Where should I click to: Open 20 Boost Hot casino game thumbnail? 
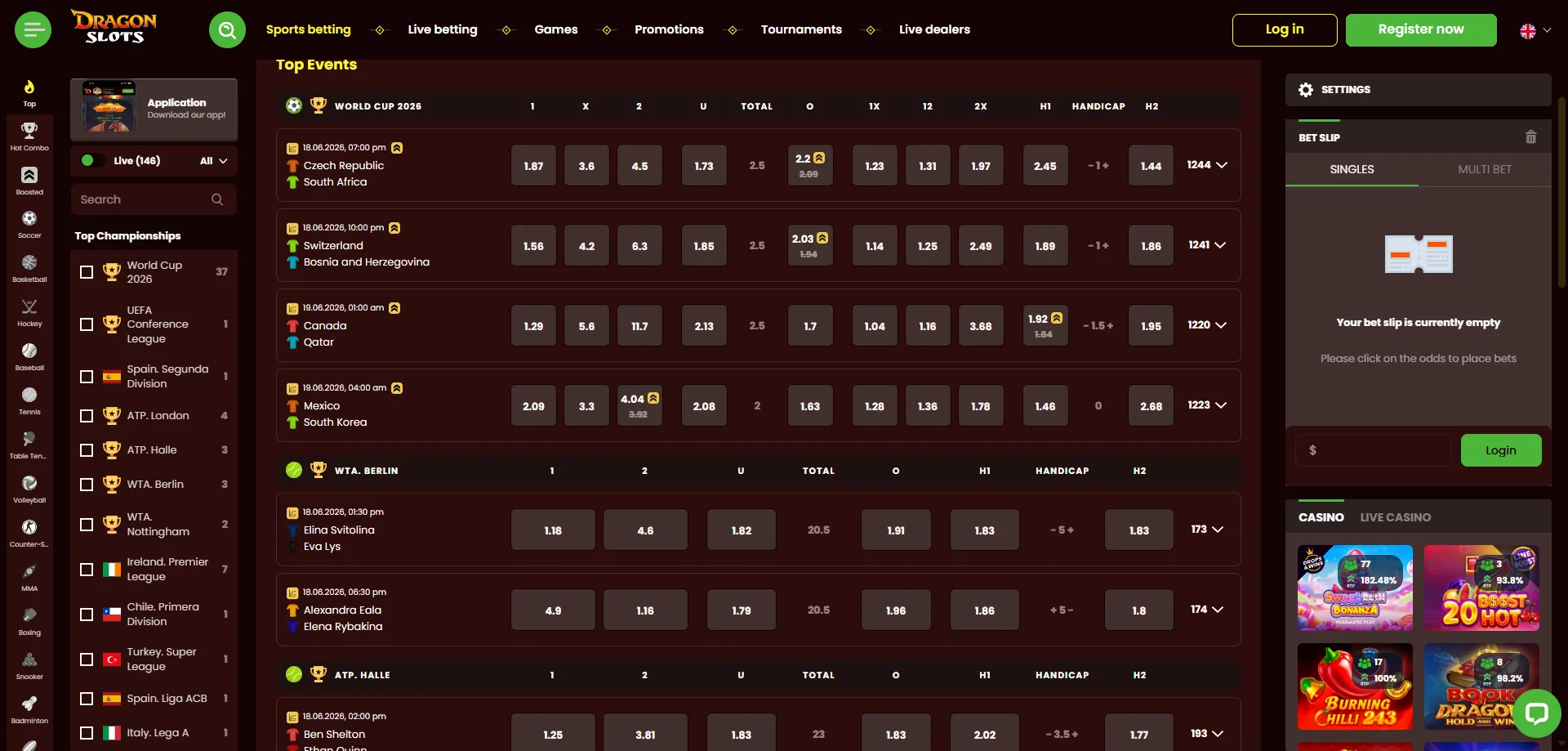[1481, 588]
